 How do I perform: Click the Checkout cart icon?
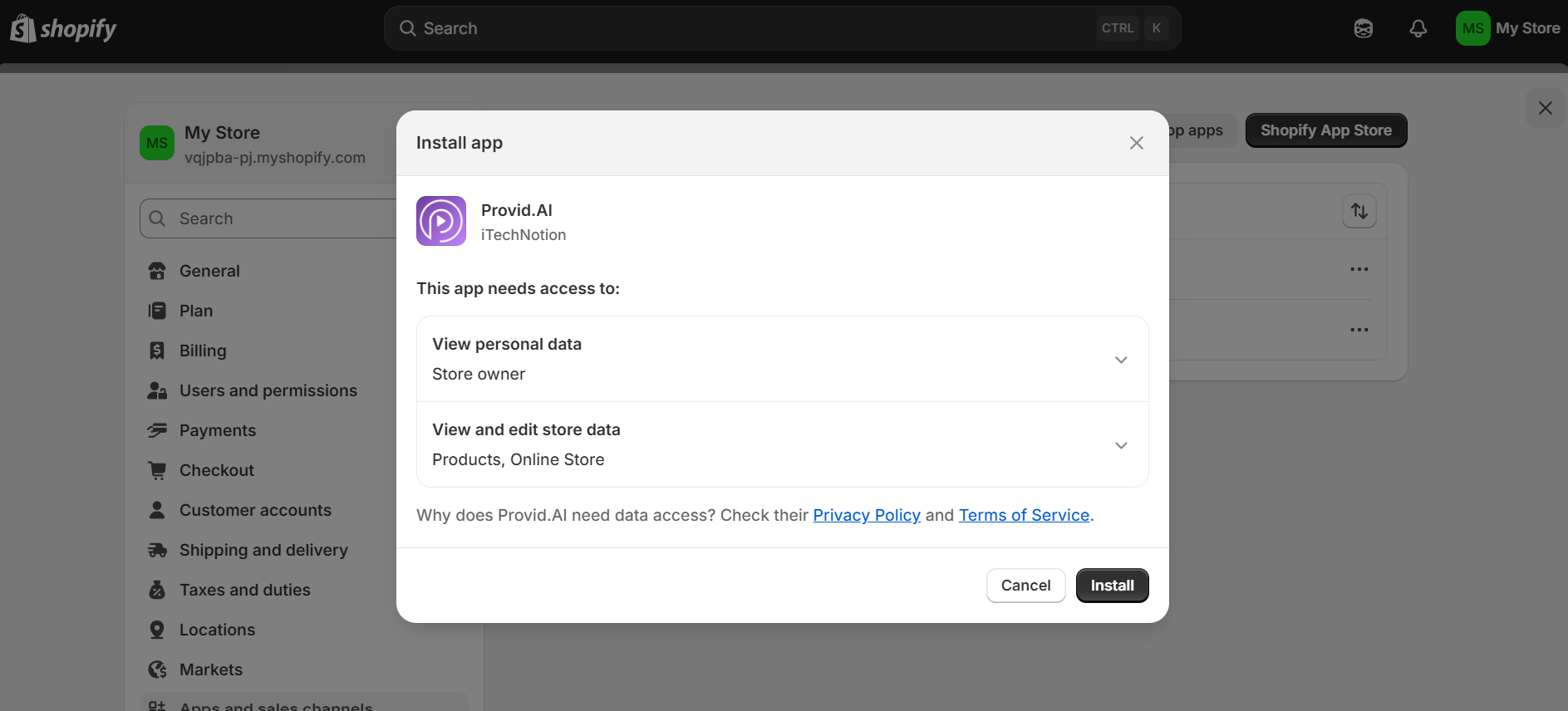[x=157, y=470]
